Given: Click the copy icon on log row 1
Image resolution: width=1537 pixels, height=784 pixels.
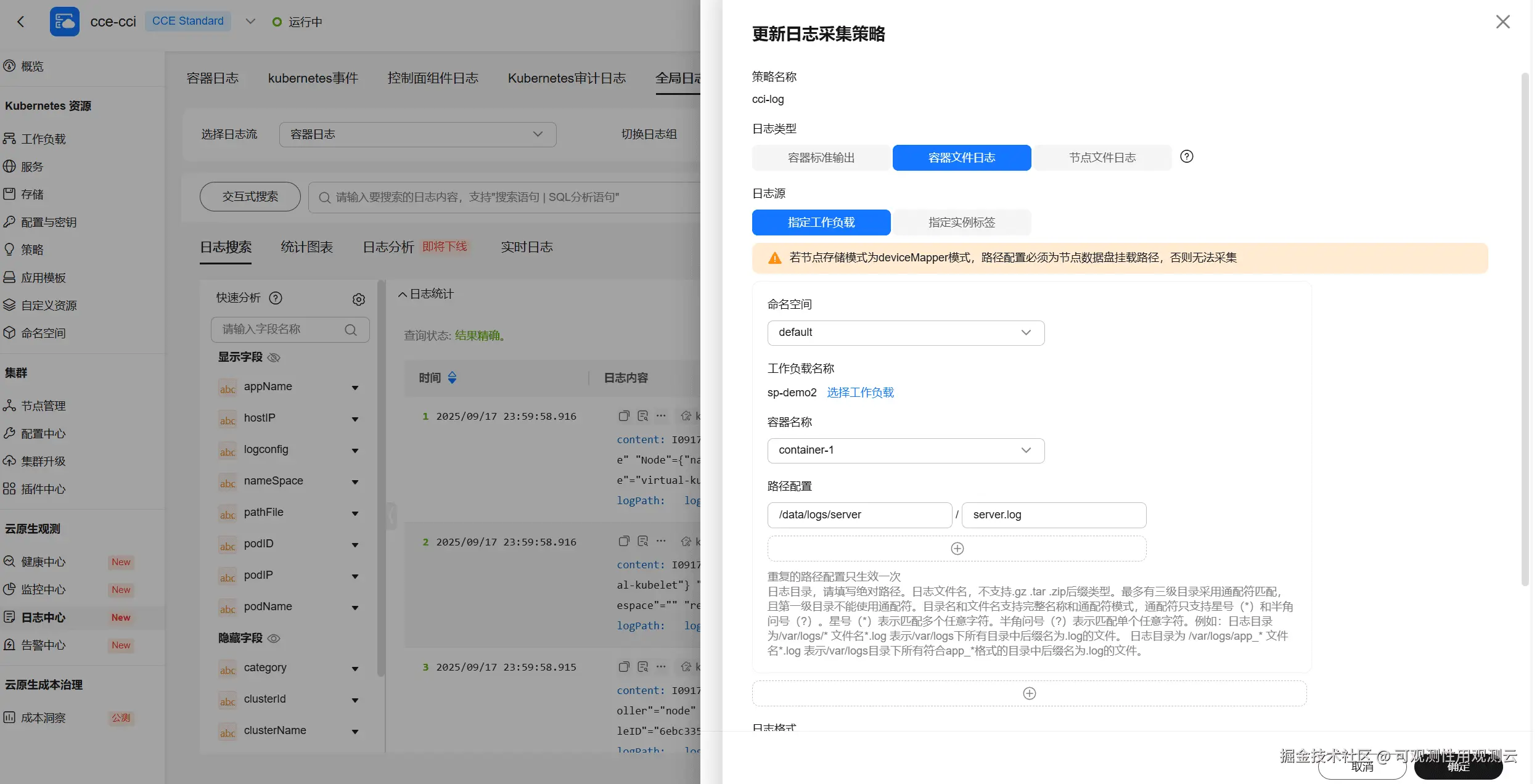Looking at the screenshot, I should point(623,416).
